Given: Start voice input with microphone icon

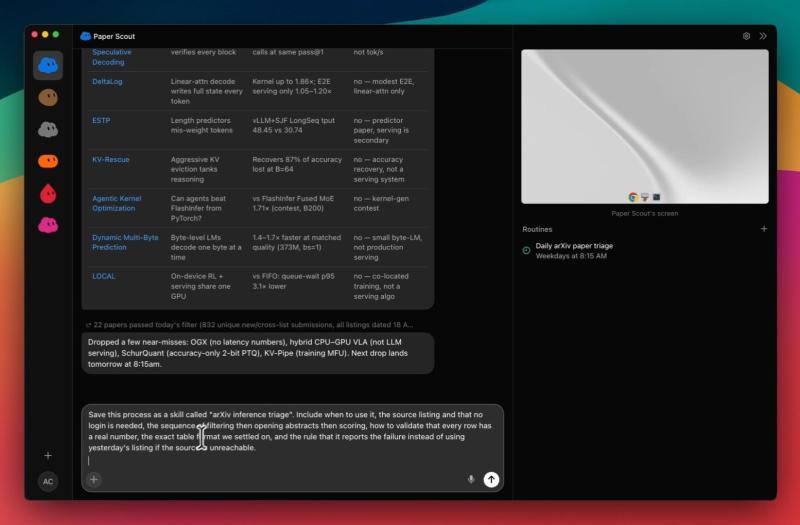Looking at the screenshot, I should click(471, 480).
